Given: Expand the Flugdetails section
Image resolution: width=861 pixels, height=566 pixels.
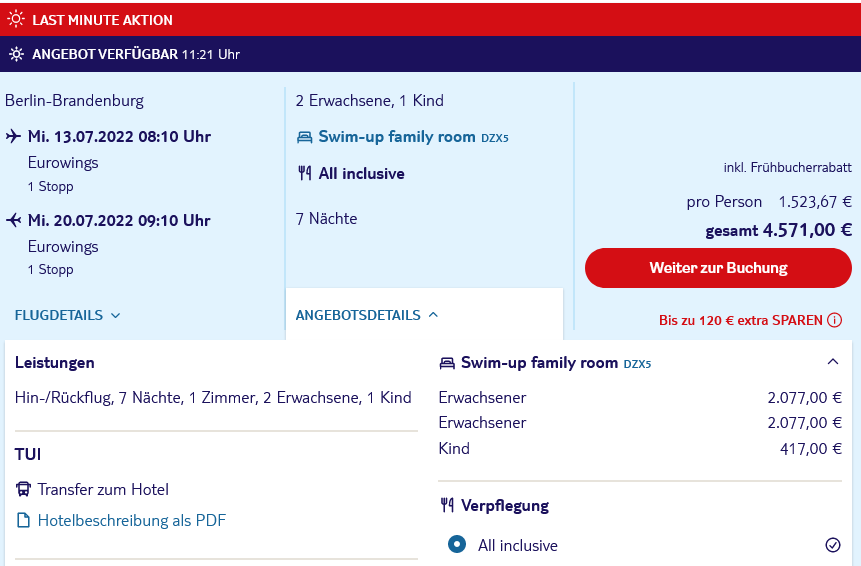Looking at the screenshot, I should pos(68,315).
